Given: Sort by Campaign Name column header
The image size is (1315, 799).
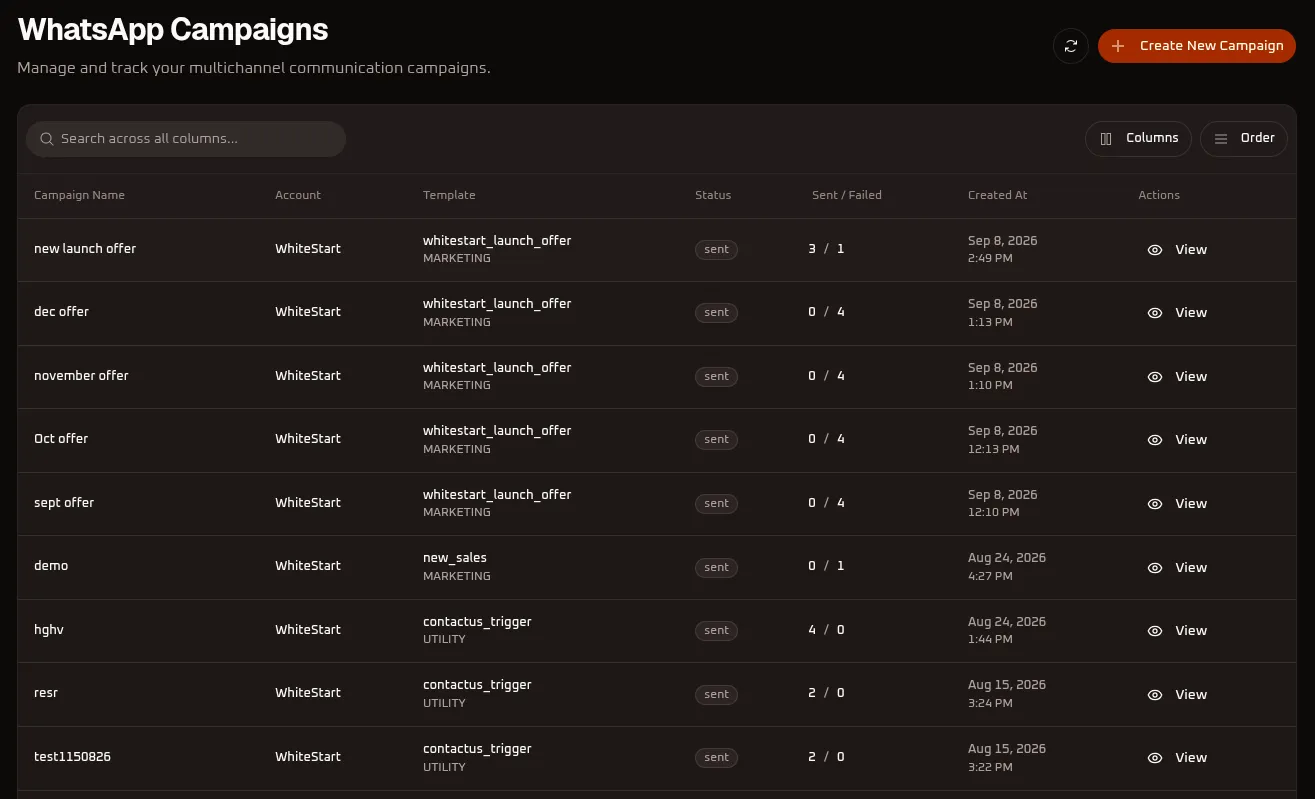Looking at the screenshot, I should click(x=79, y=195).
